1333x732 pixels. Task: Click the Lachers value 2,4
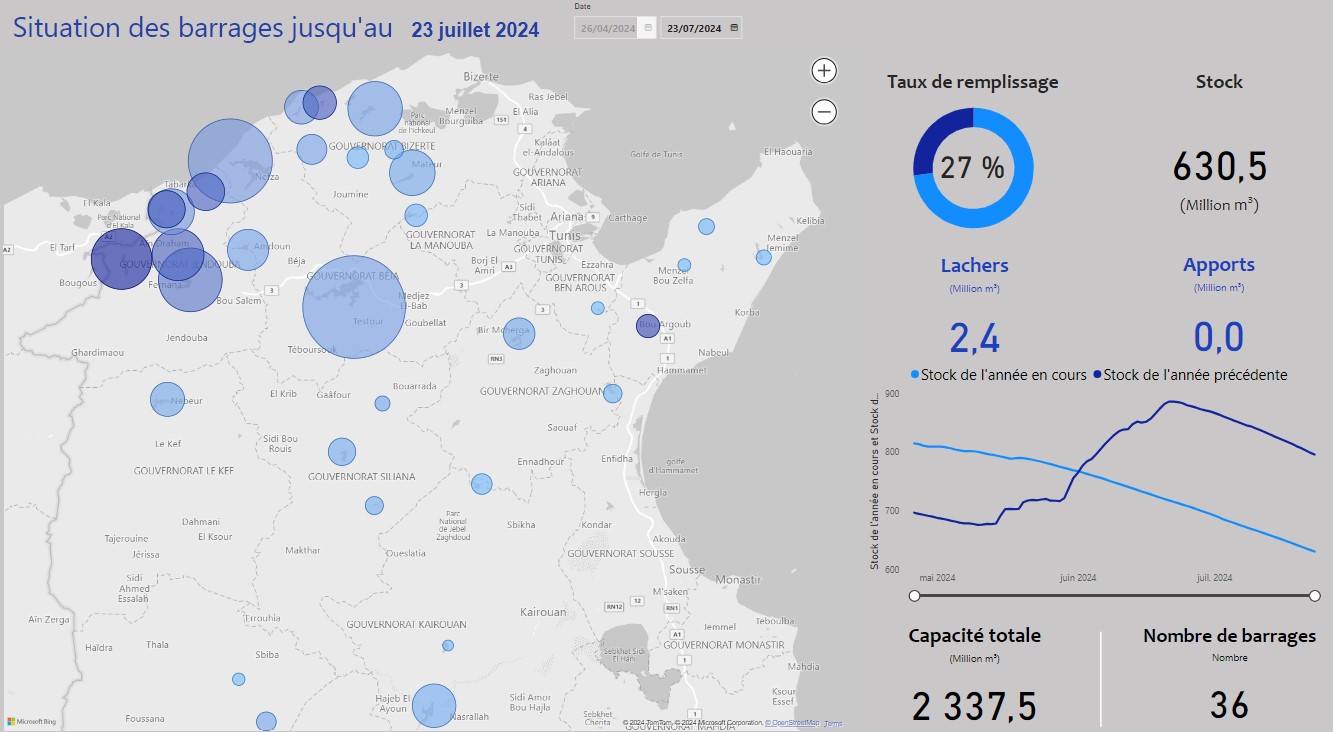tap(974, 338)
